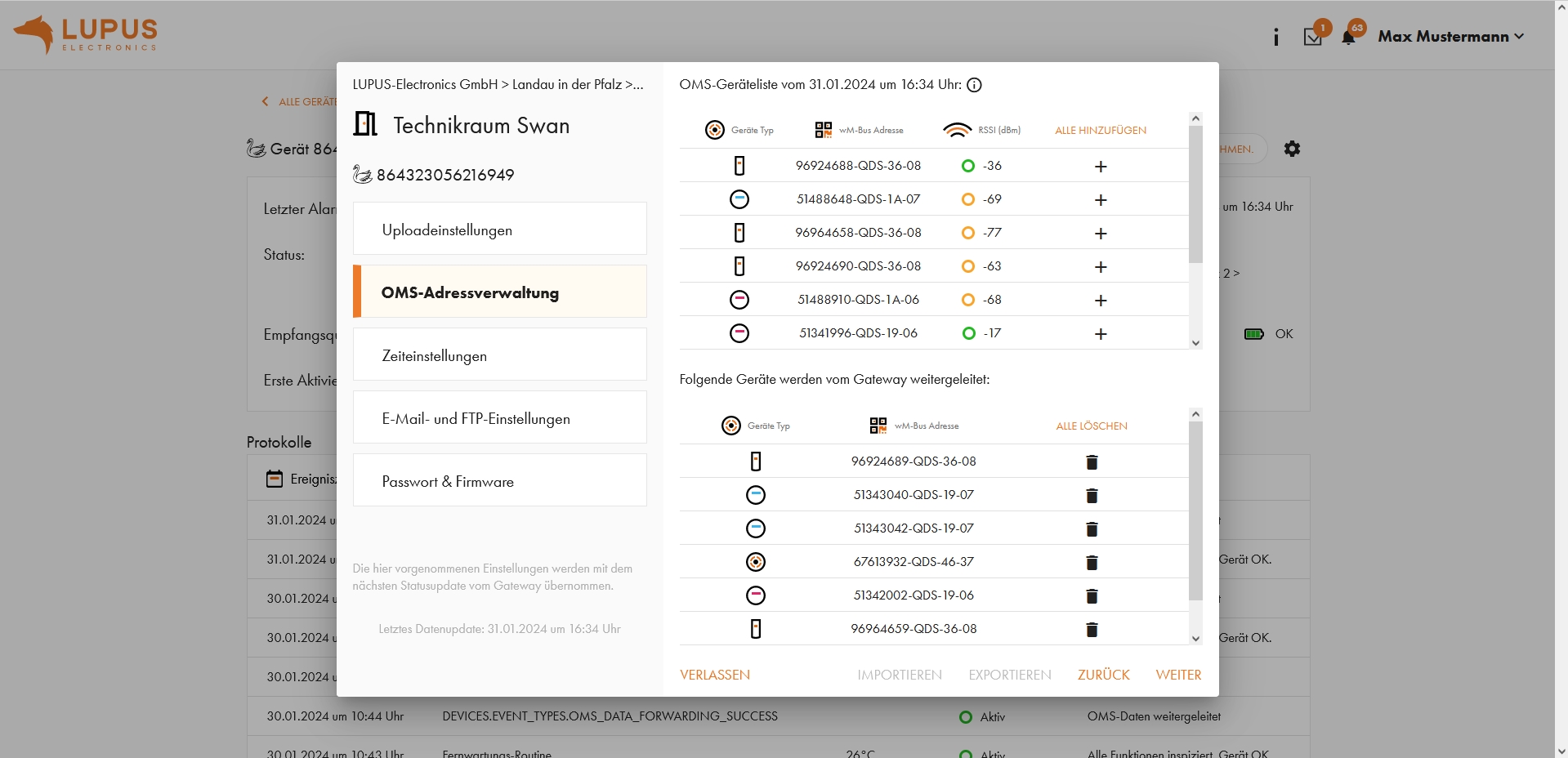Open Zeiteinstellungen section
The image size is (1568, 758).
[x=500, y=354]
